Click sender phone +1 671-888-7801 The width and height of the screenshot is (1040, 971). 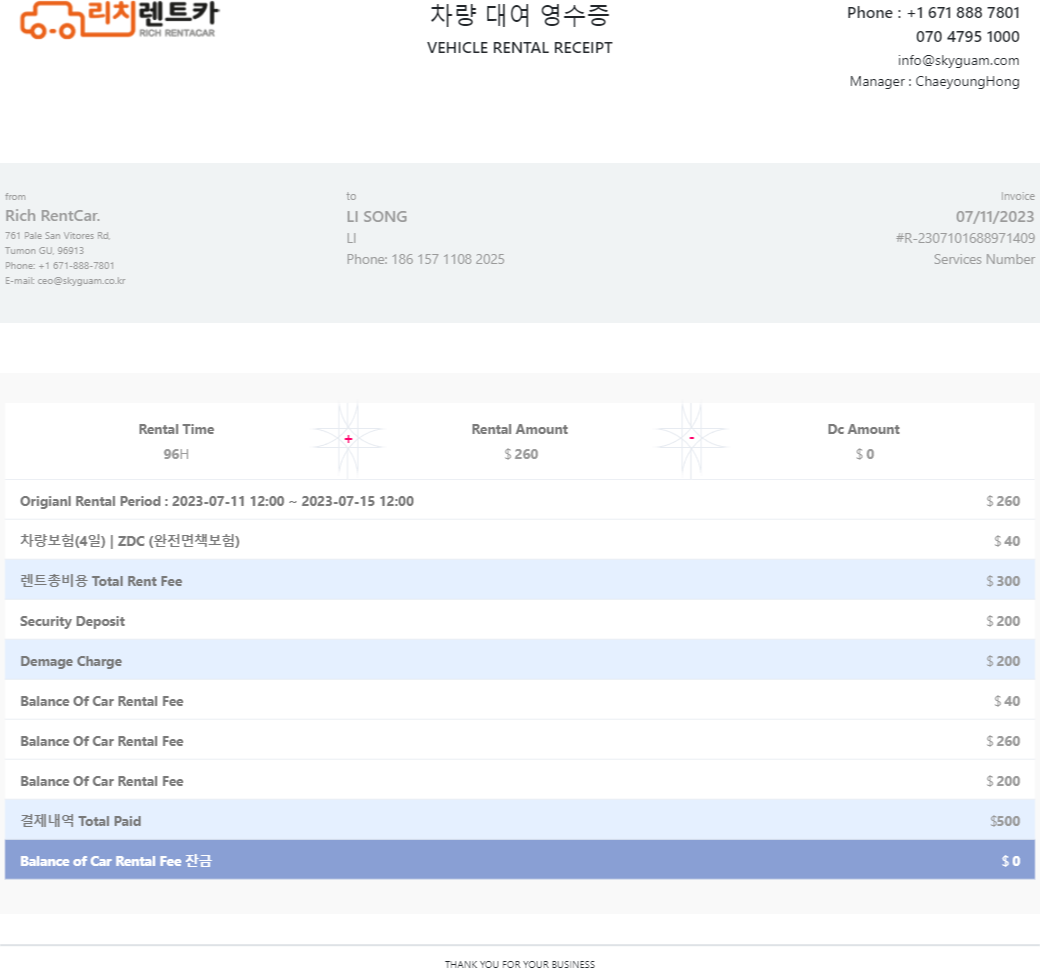(x=60, y=265)
